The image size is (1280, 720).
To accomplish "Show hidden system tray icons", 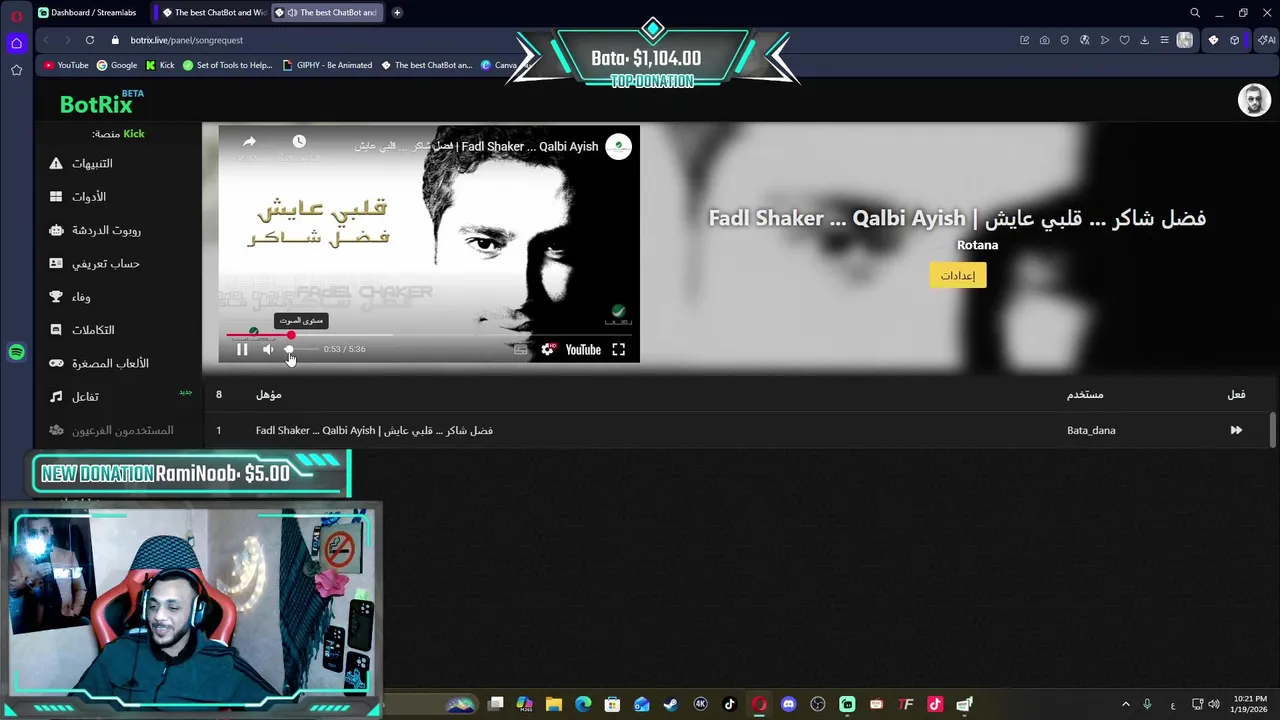I will click(1125, 705).
